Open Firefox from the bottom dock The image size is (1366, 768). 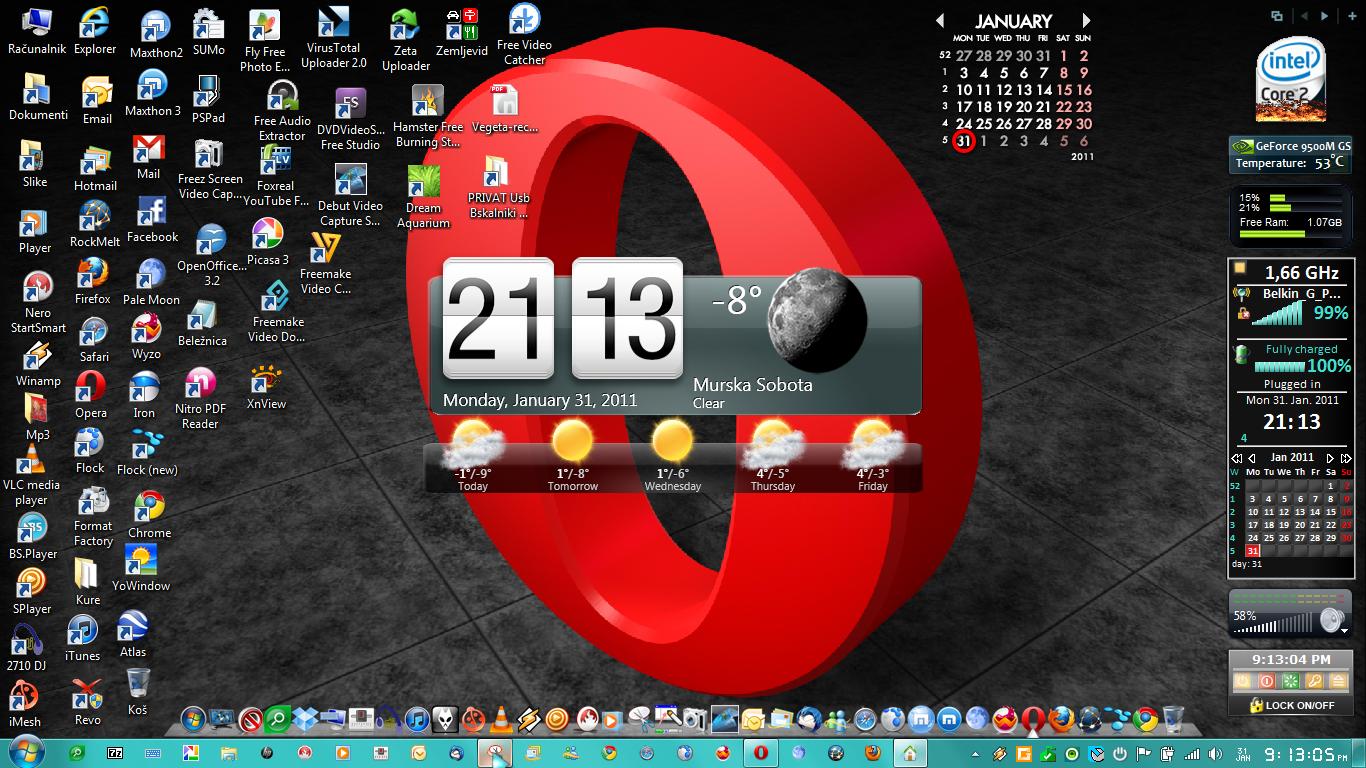coord(1061,718)
